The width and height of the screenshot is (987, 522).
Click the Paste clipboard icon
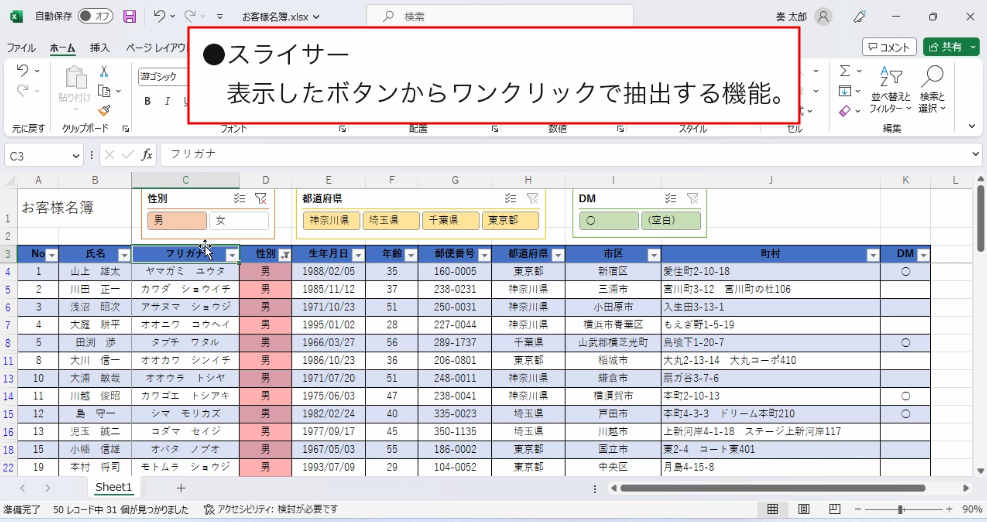click(76, 78)
